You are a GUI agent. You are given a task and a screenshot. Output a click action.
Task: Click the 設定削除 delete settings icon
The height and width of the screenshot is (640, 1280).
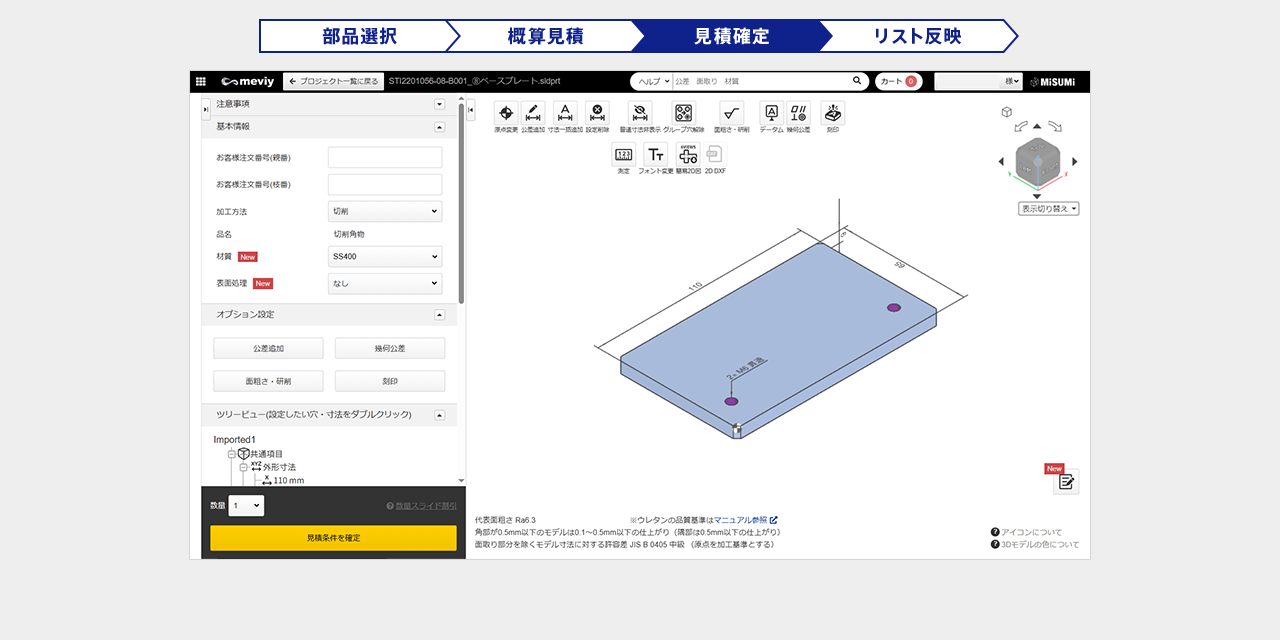point(597,113)
